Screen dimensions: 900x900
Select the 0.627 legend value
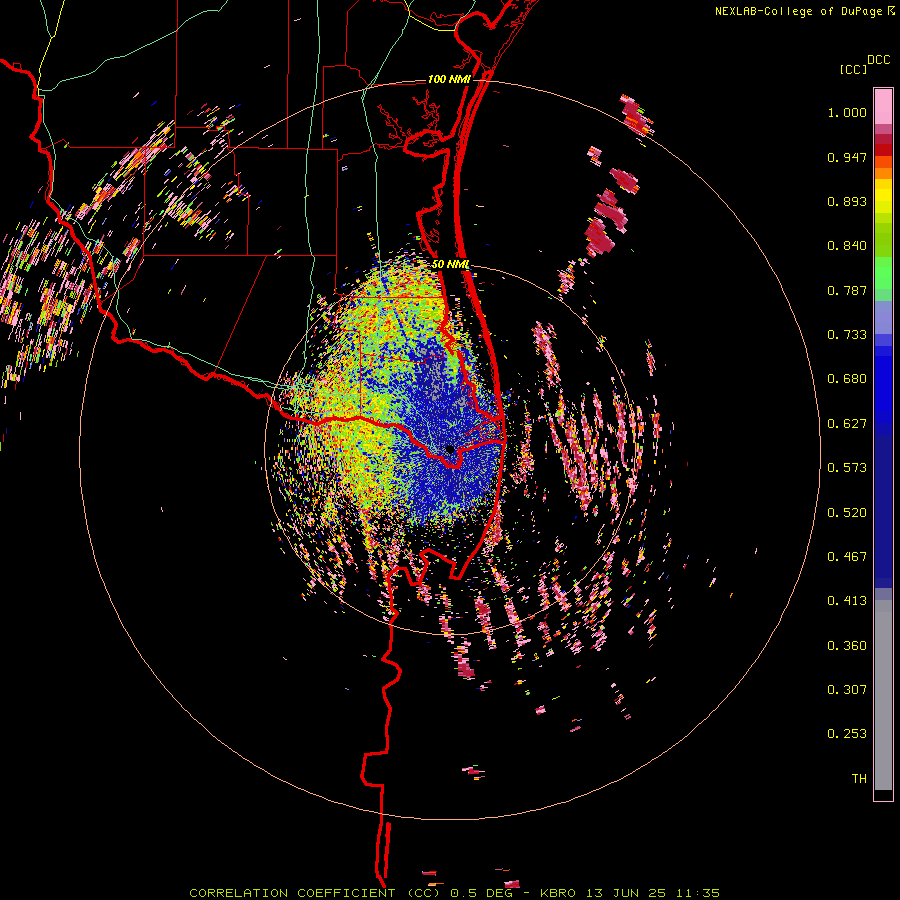pos(847,424)
